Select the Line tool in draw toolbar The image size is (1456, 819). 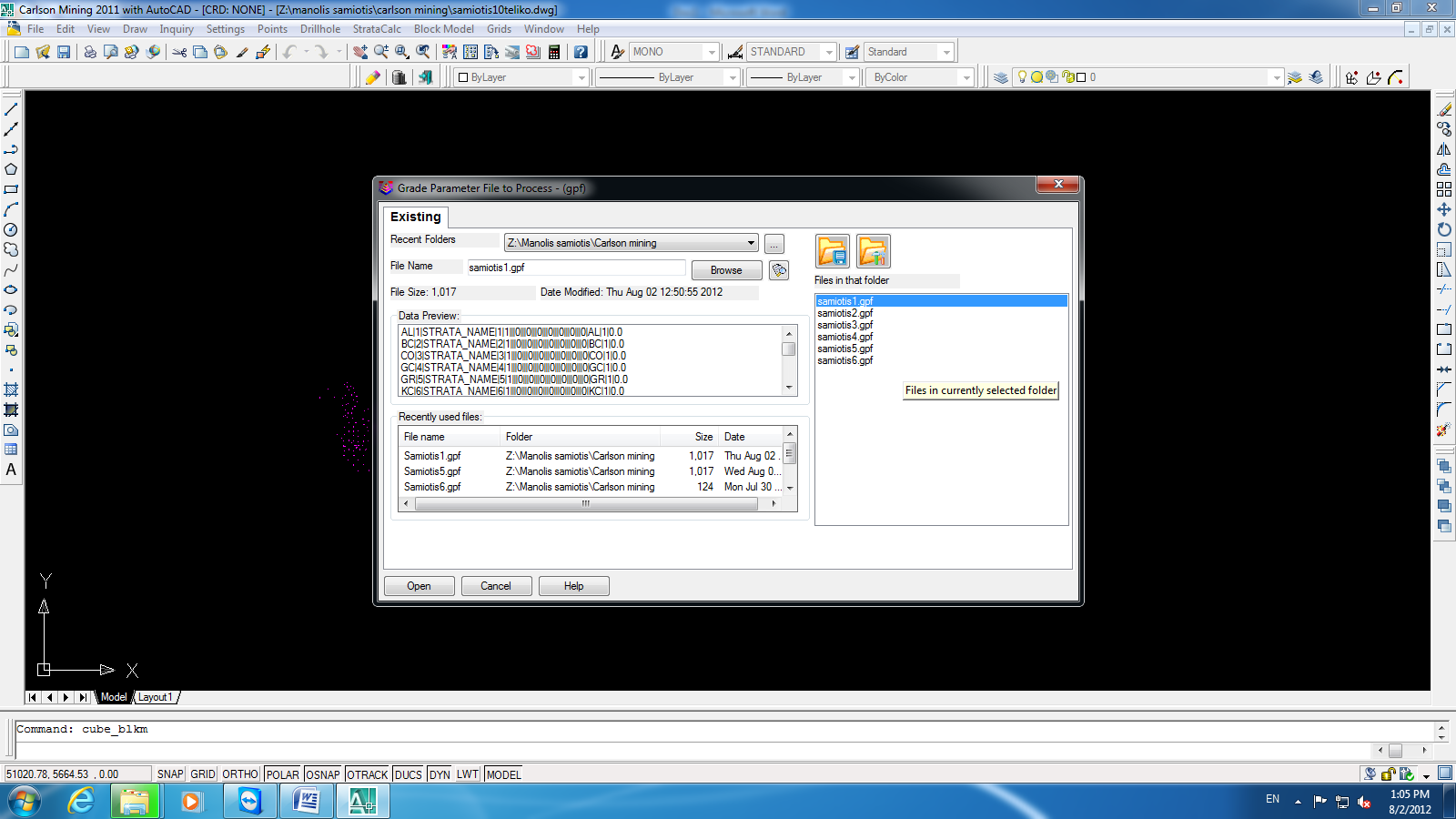[x=11, y=109]
